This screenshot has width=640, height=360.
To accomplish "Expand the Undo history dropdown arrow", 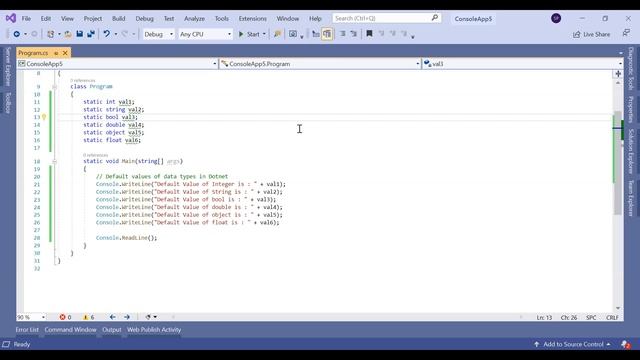I will [x=116, y=34].
